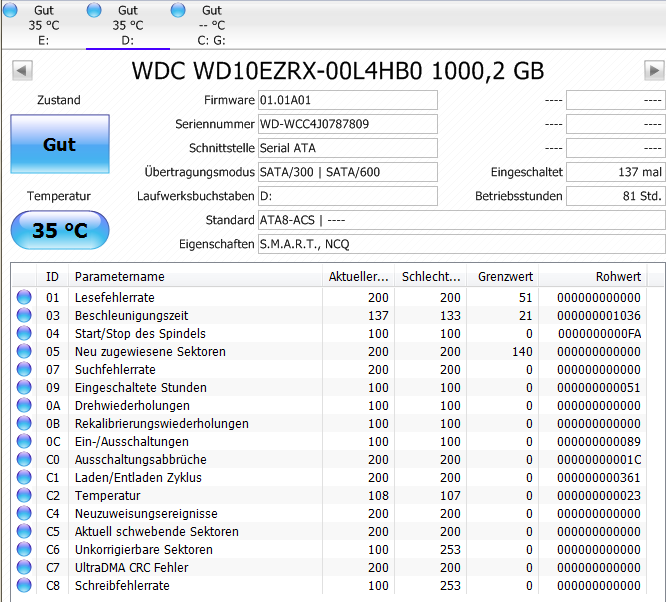Go to next disk with right arrow
Viewport: 666px width, 602px height.
tap(654, 71)
